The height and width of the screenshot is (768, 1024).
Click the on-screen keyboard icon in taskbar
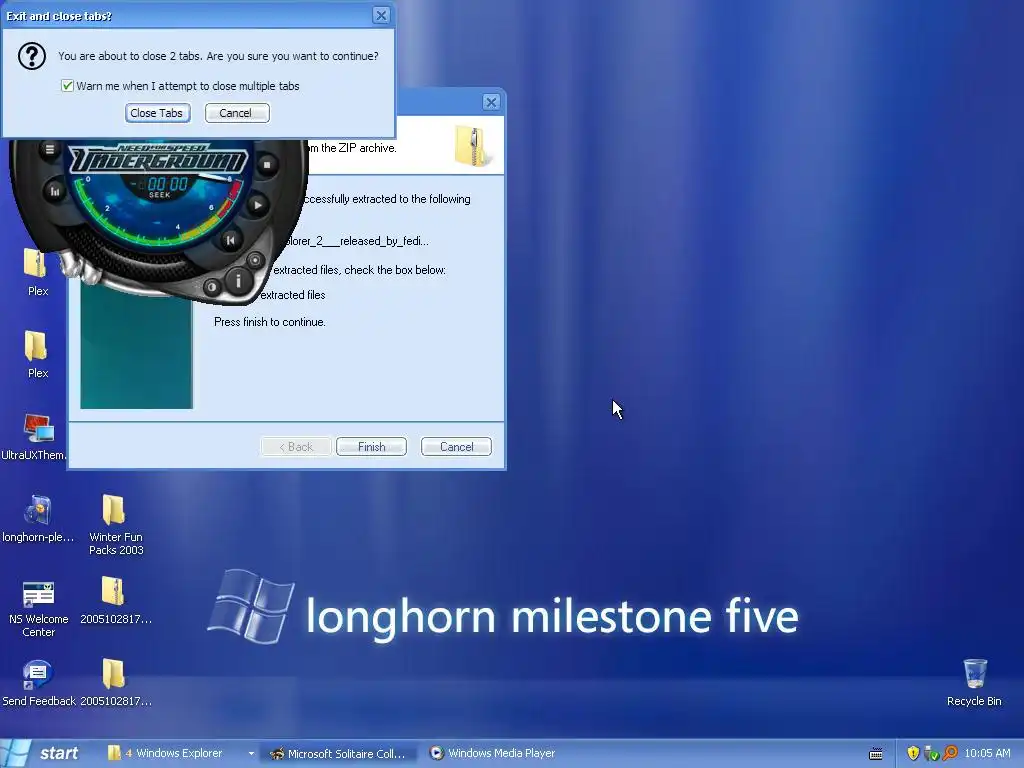[876, 754]
